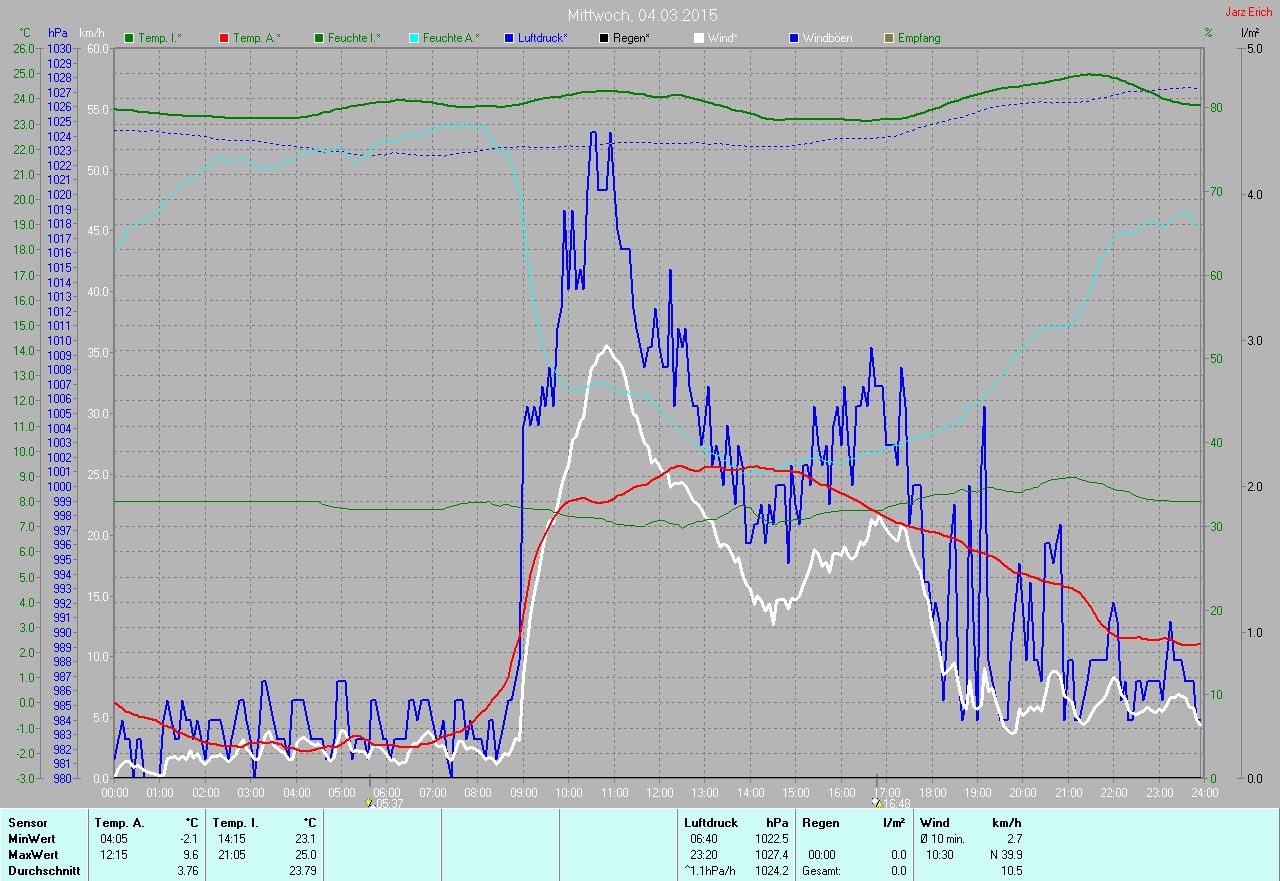Click the hPa axis unit label
This screenshot has width=1280, height=881.
[x=58, y=33]
